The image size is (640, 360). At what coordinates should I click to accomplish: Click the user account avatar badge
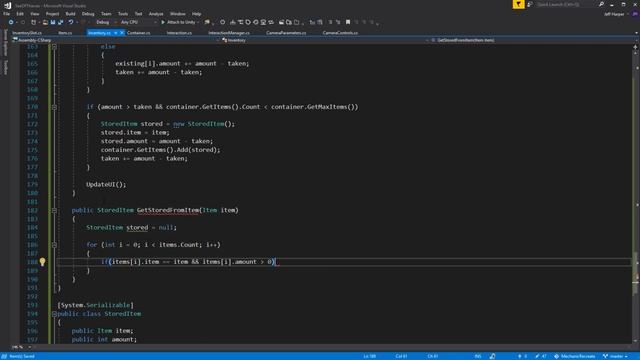pos(635,14)
